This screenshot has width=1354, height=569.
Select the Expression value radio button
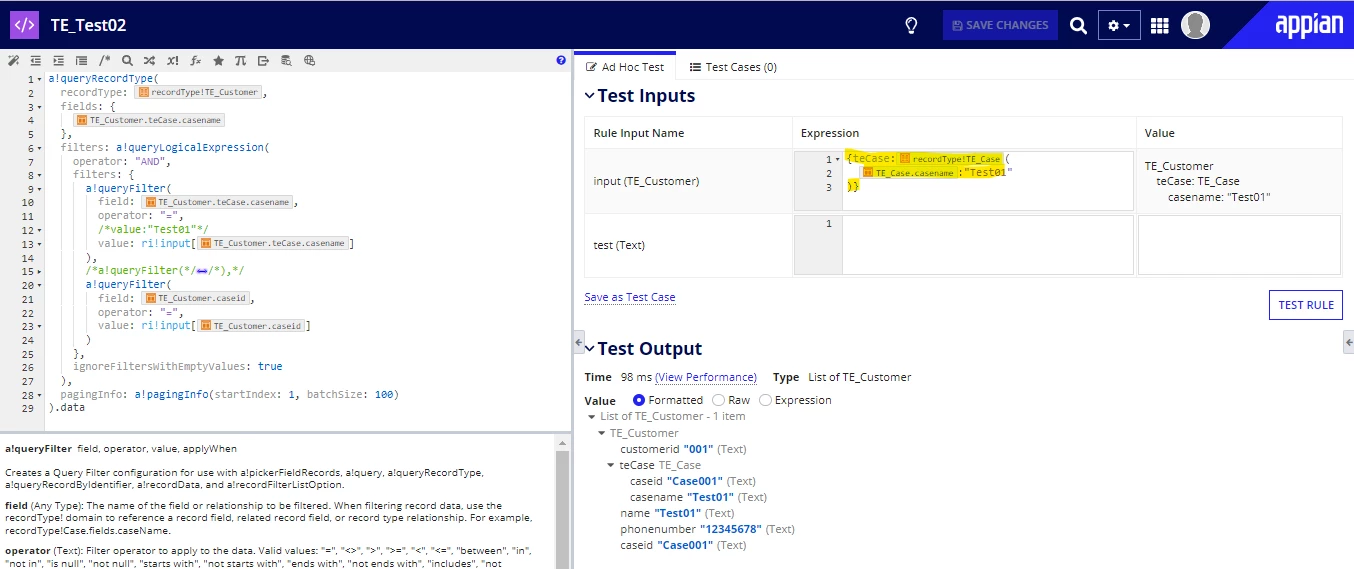pos(765,400)
